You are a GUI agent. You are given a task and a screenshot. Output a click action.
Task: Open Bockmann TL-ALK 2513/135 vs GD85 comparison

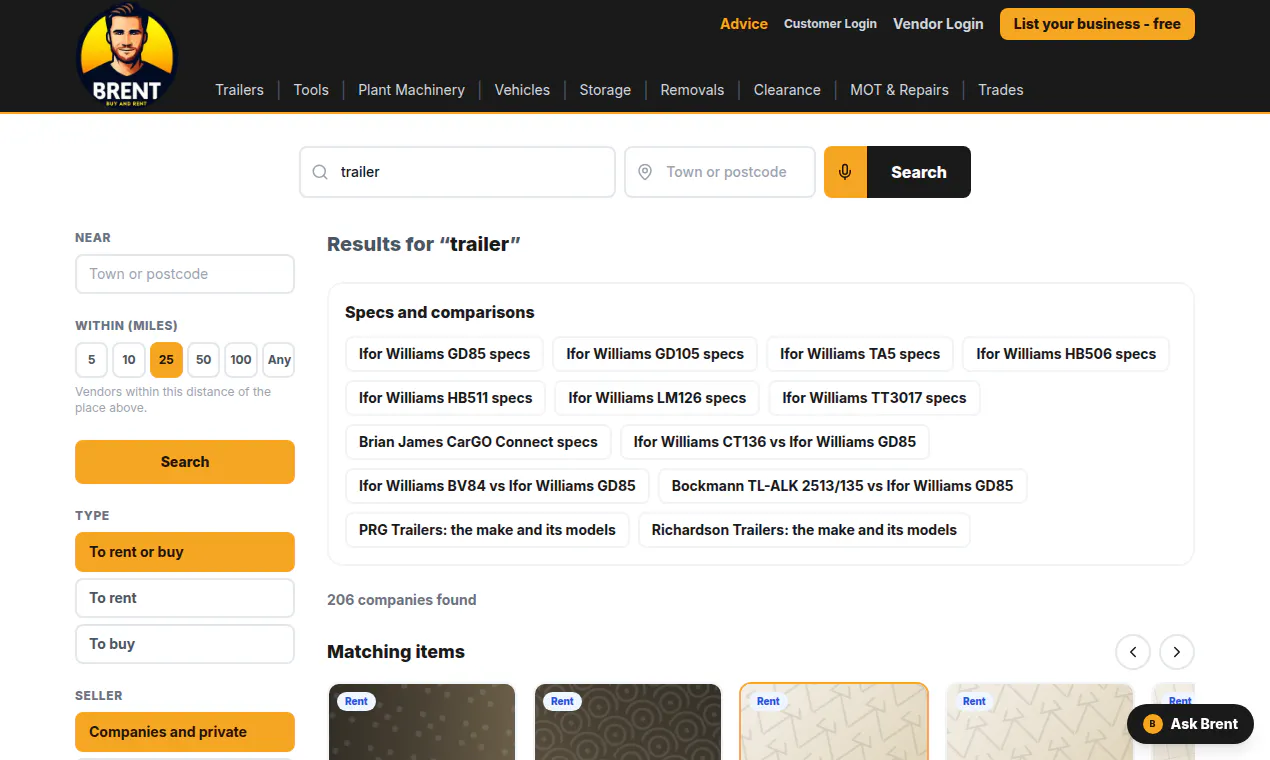coord(842,486)
